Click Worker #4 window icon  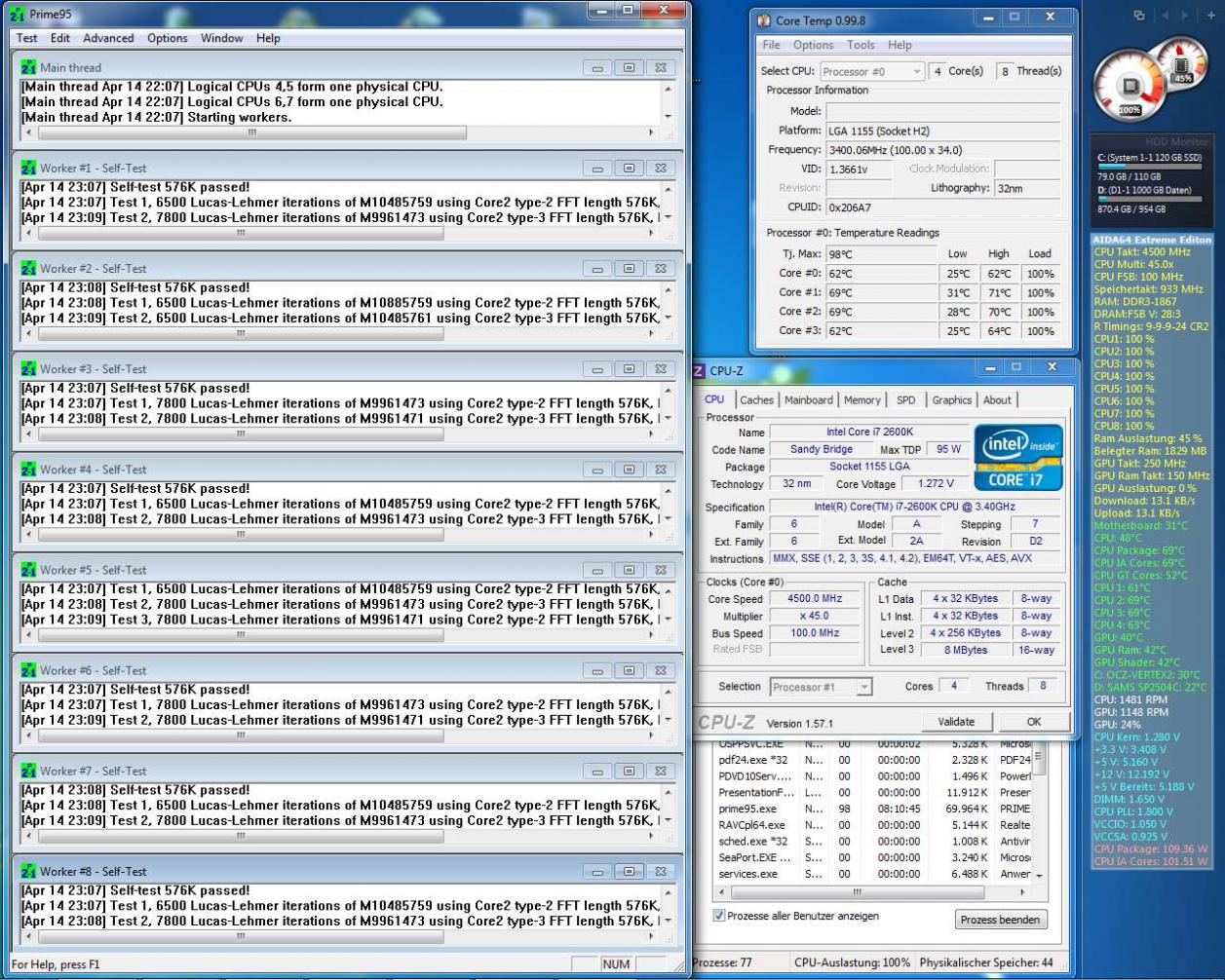tap(28, 470)
